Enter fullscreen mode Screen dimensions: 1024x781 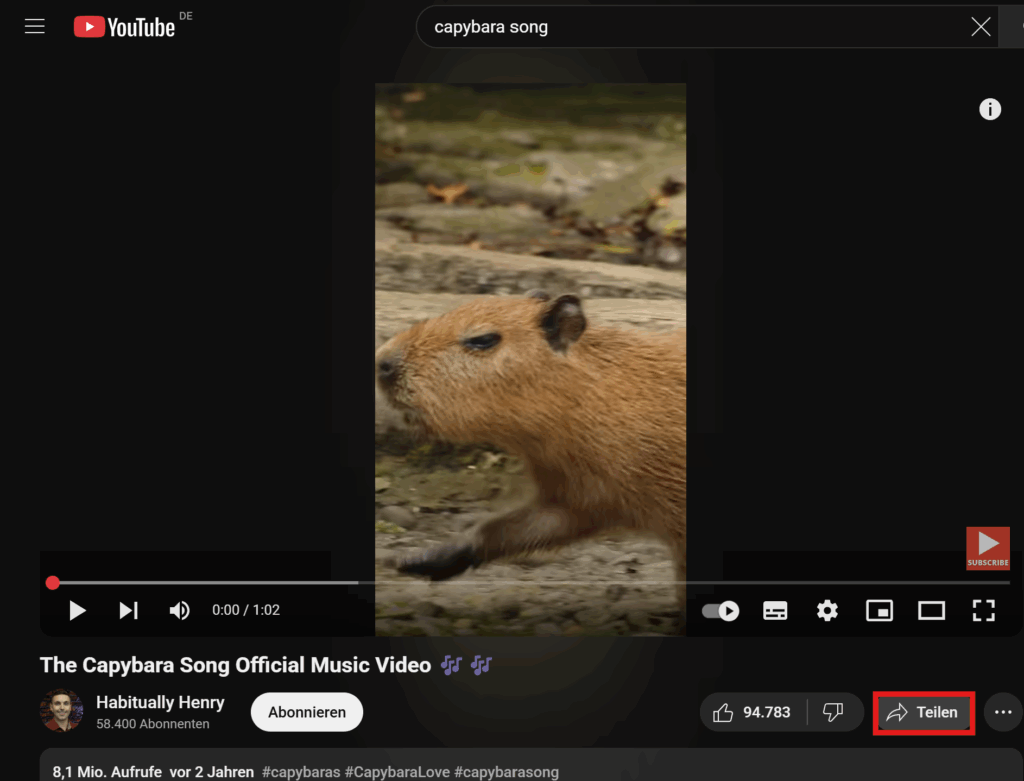coord(984,610)
